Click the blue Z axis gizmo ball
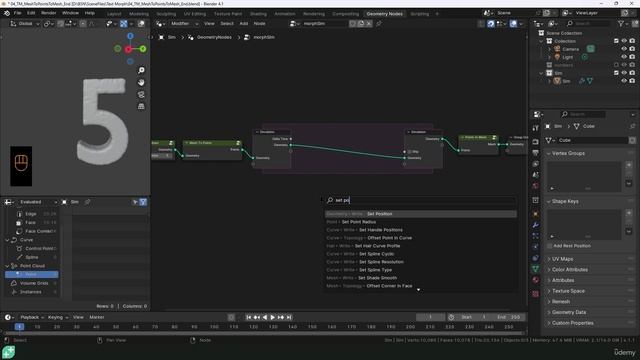The height and width of the screenshot is (360, 640). click(130, 36)
